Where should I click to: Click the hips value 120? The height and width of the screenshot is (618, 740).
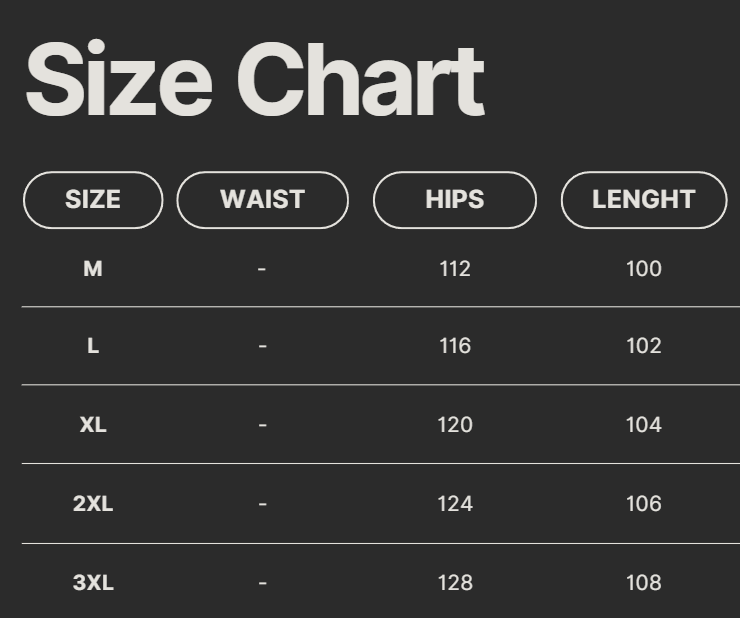click(x=455, y=425)
